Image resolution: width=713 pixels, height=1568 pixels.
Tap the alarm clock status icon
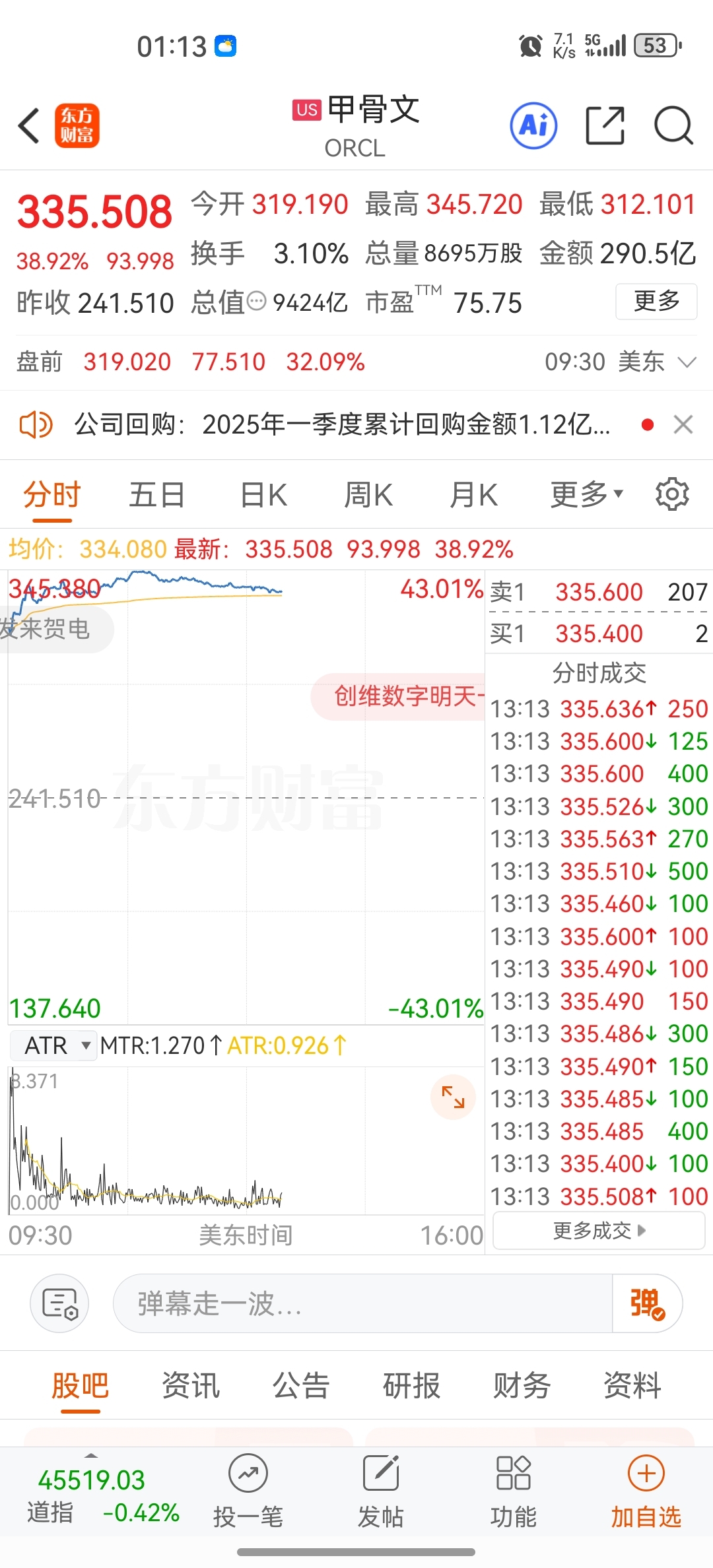(530, 46)
